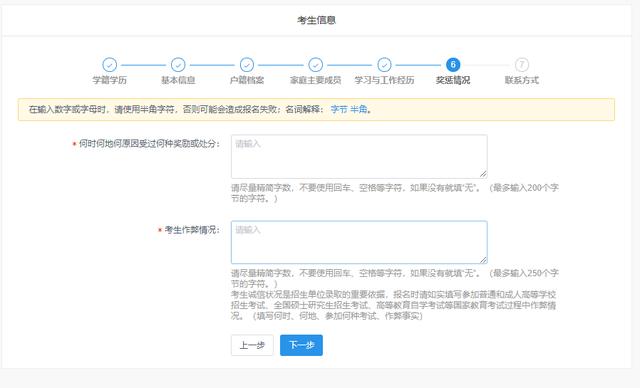Click the 下一步 button

[301, 345]
